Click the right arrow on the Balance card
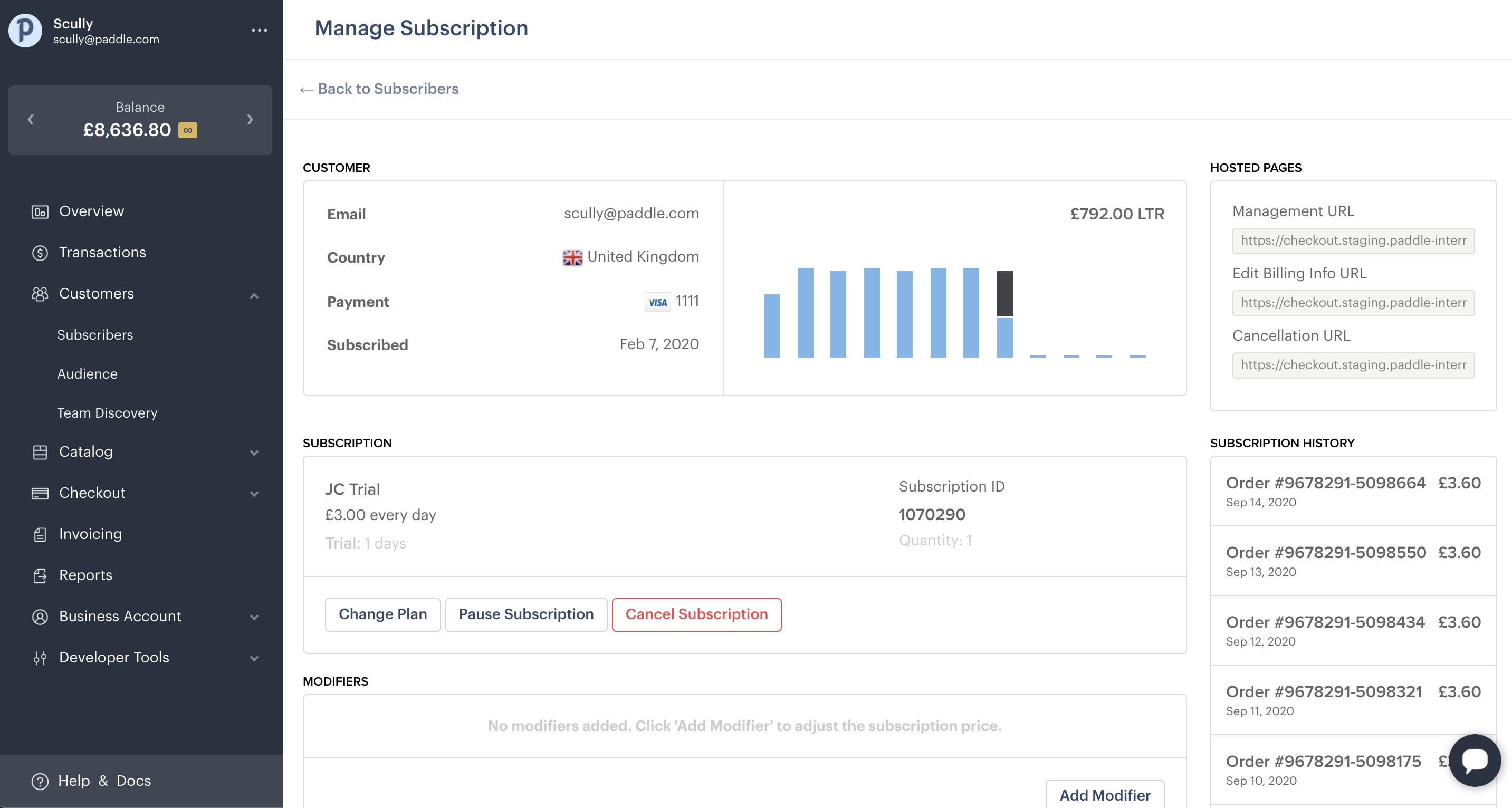Screen dimensions: 1512x808 point(250,119)
